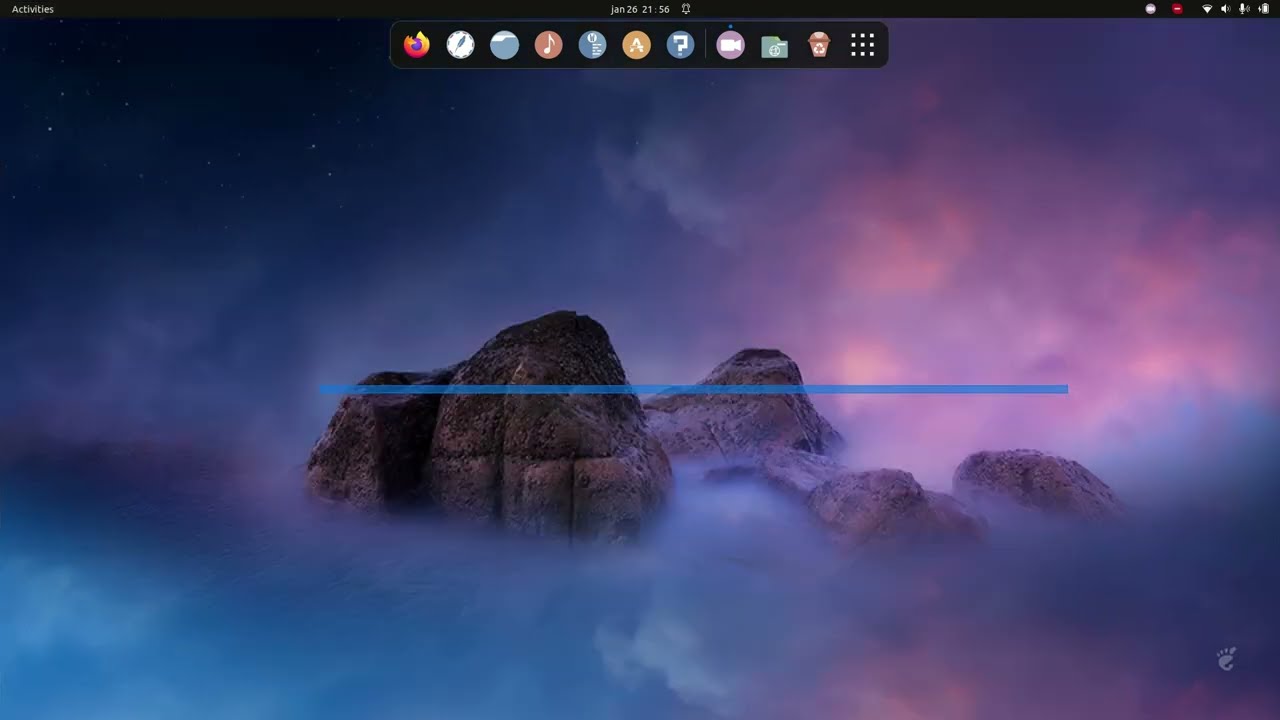Open the GNOME Web browser

point(460,44)
